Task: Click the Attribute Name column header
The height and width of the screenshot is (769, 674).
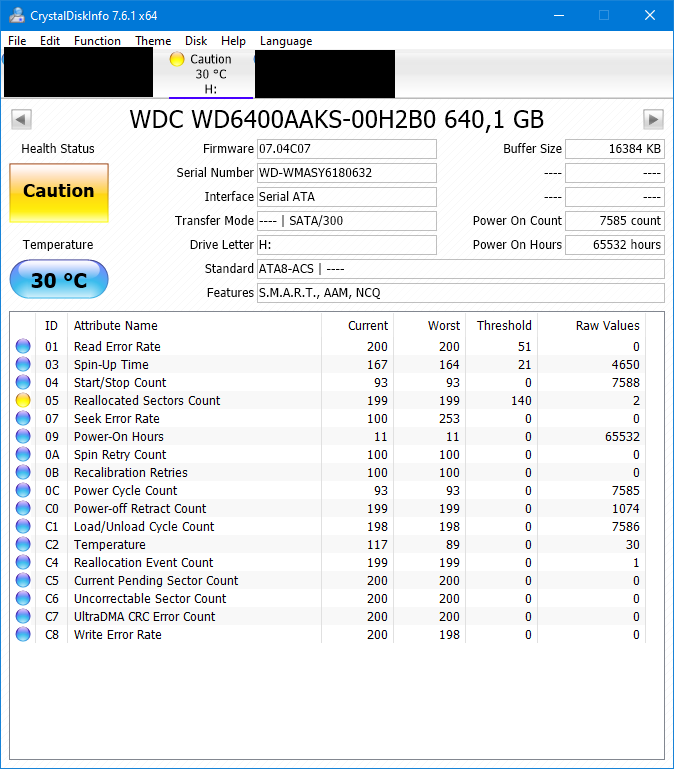Action: (194, 326)
